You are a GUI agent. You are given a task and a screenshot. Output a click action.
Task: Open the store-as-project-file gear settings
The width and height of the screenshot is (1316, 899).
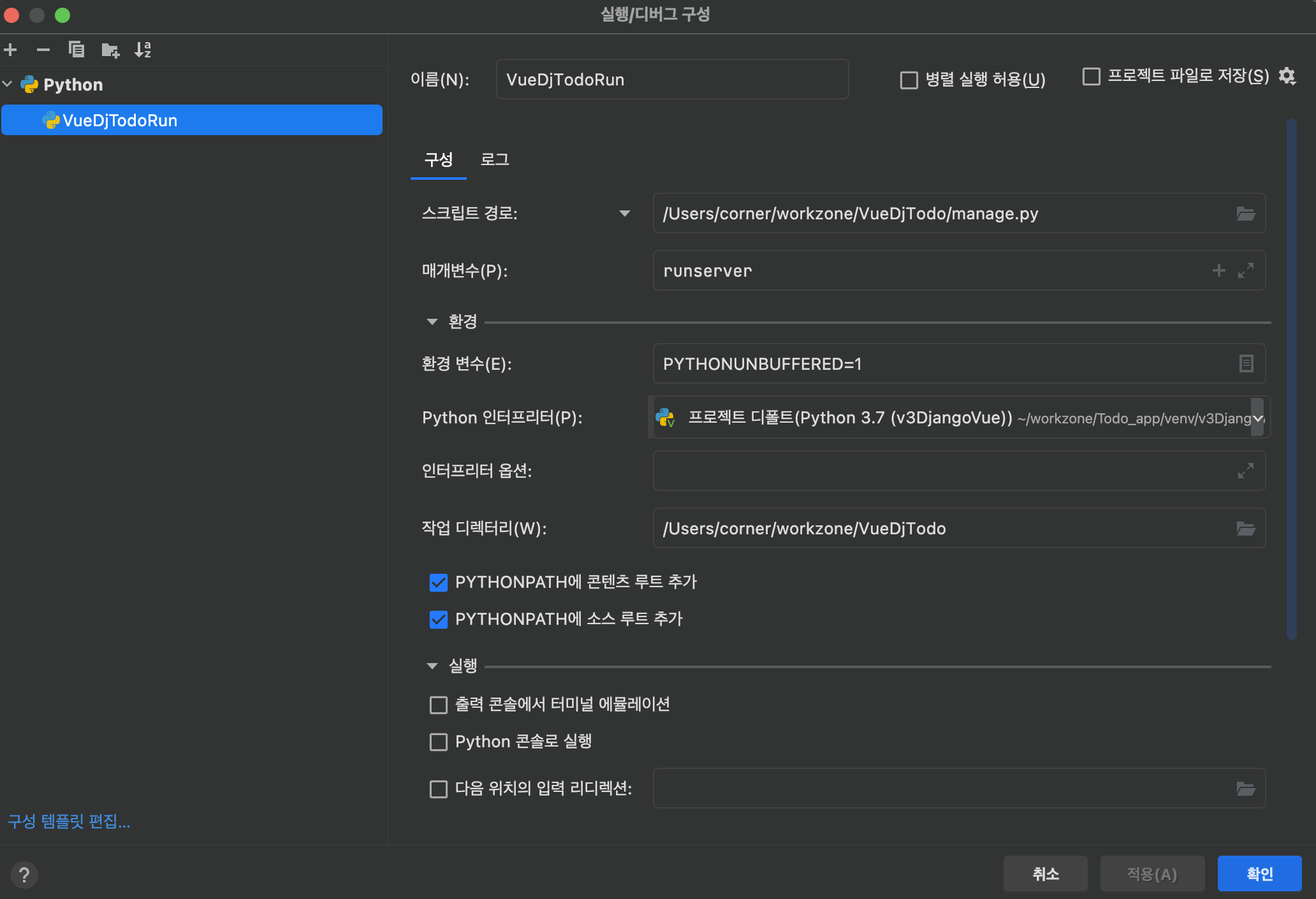click(1287, 77)
